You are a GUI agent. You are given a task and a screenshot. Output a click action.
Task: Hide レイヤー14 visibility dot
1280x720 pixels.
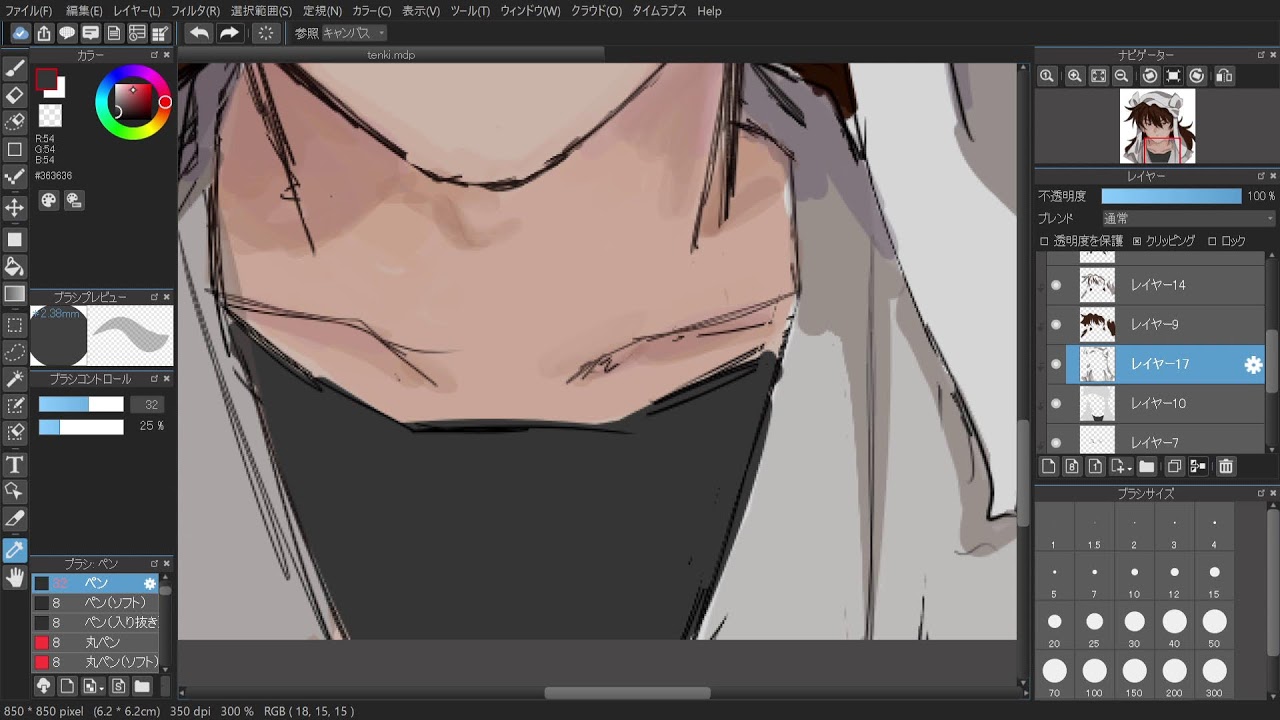click(1055, 285)
